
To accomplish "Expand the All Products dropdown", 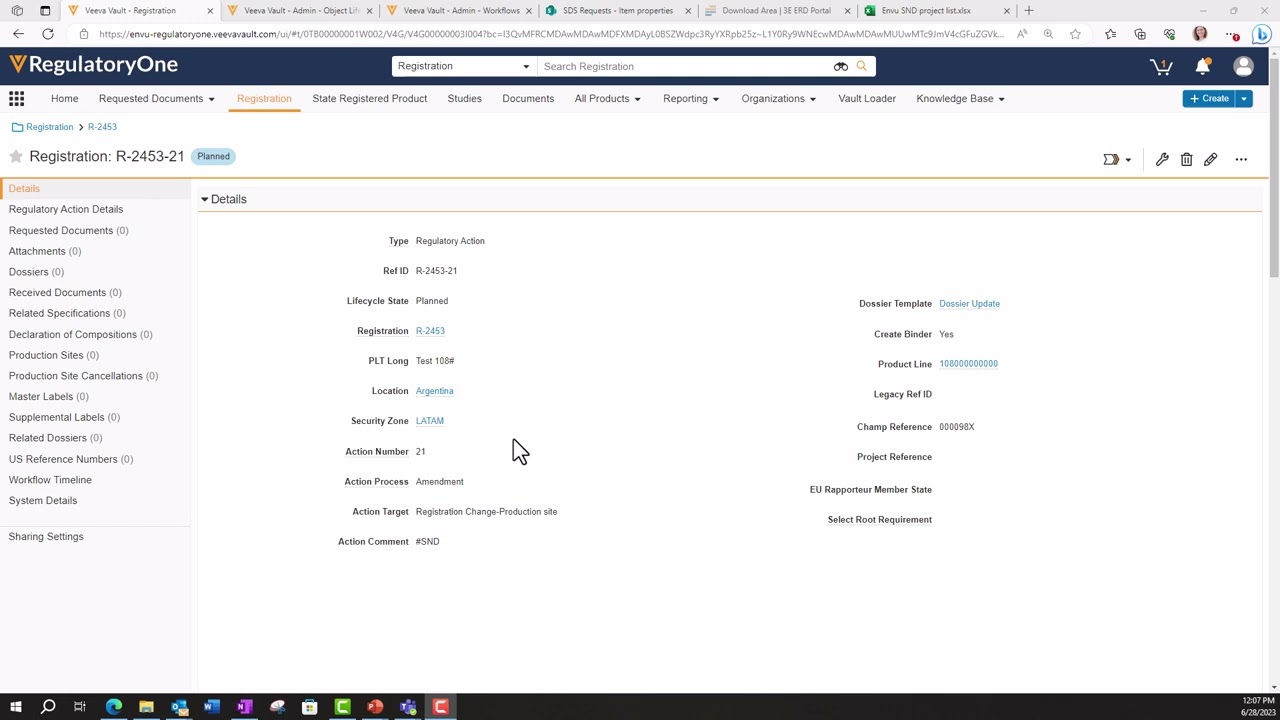I will pyautogui.click(x=608, y=99).
